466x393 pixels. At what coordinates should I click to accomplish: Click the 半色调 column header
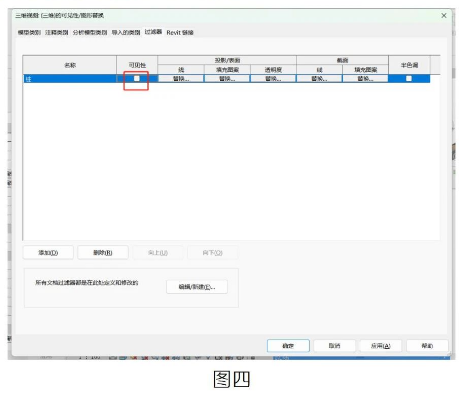[x=409, y=65]
